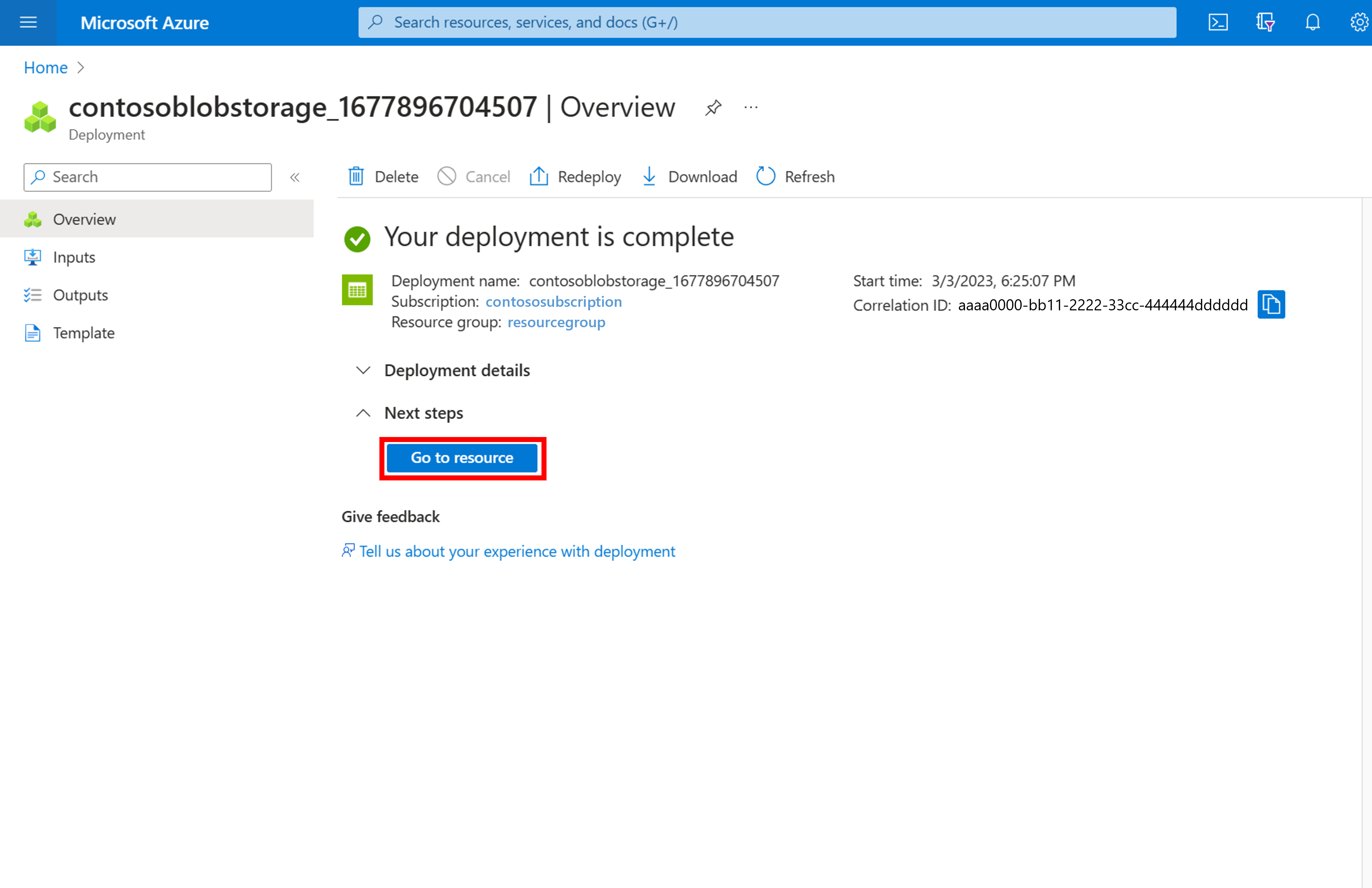Expand the Deployment details section
The width and height of the screenshot is (1372, 888).
363,370
